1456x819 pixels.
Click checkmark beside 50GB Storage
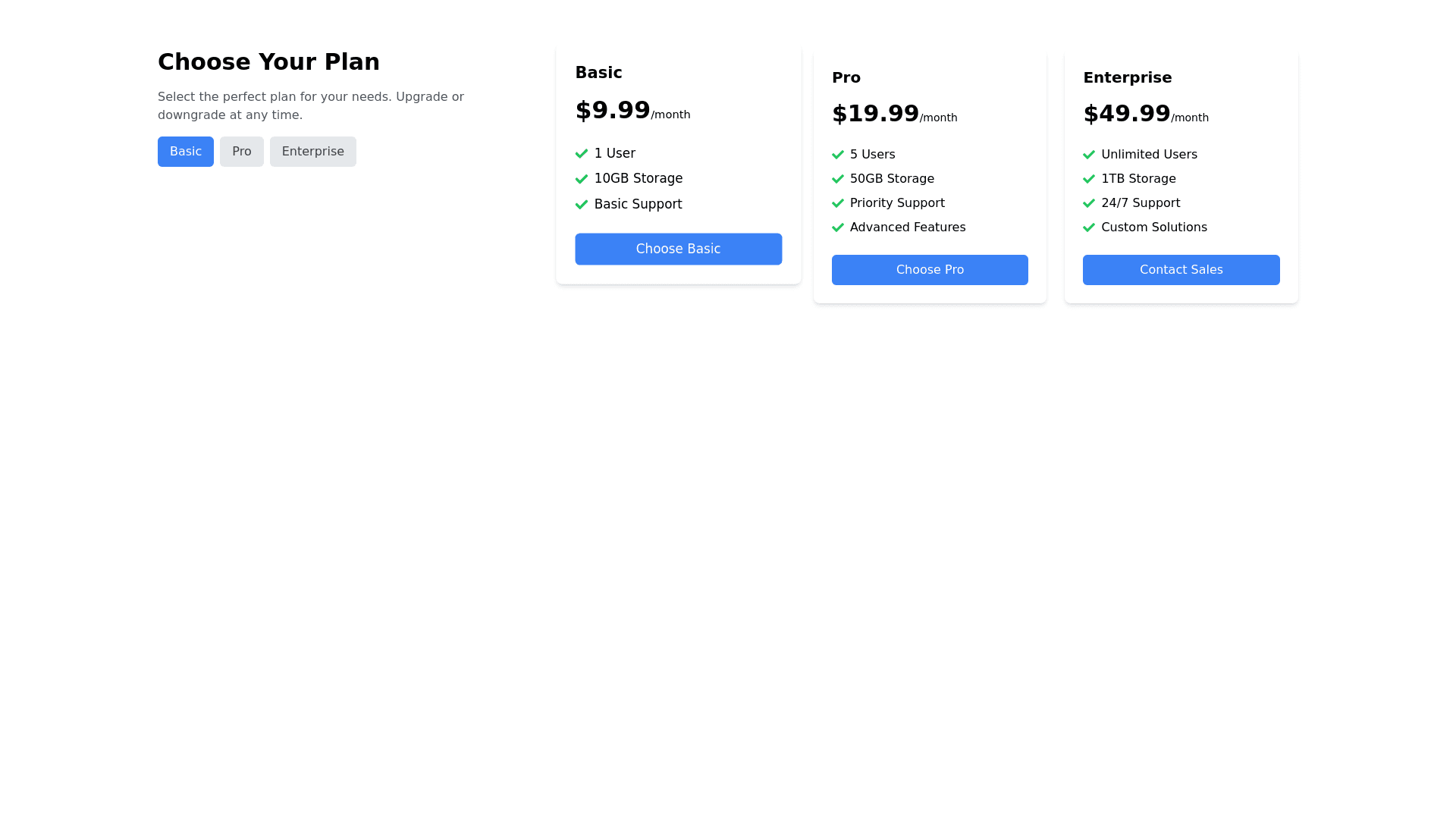tap(837, 179)
